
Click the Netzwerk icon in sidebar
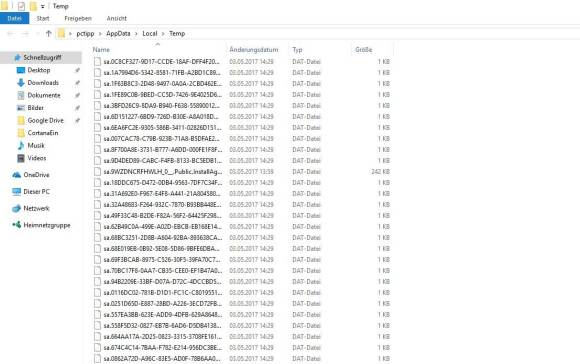[17, 208]
